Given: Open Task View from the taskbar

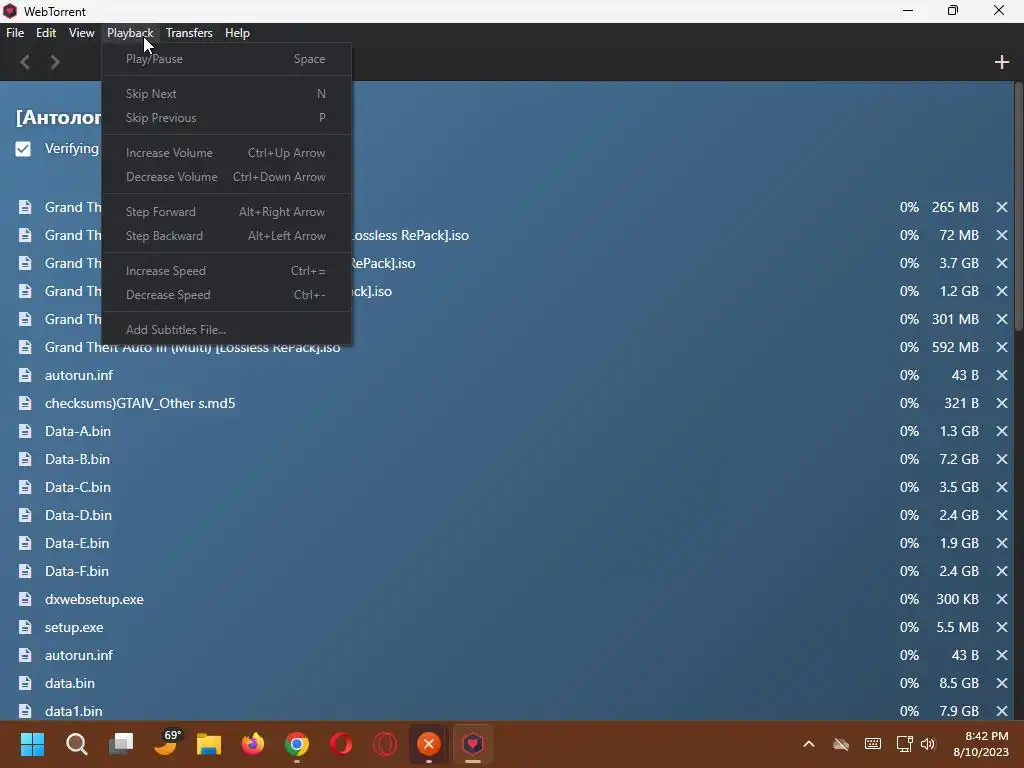Looking at the screenshot, I should (x=121, y=744).
